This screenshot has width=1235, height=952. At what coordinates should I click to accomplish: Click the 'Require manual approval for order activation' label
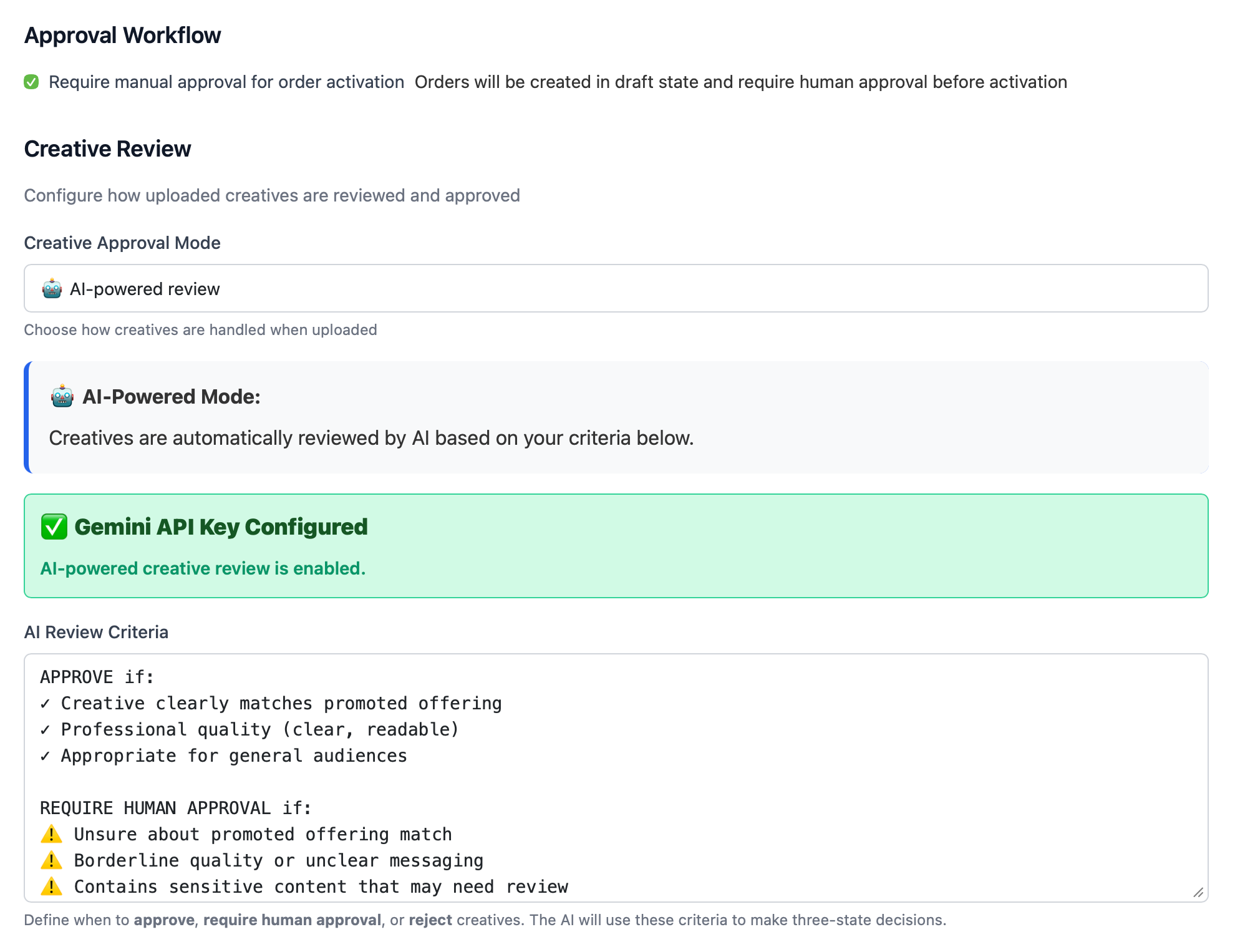[x=226, y=82]
